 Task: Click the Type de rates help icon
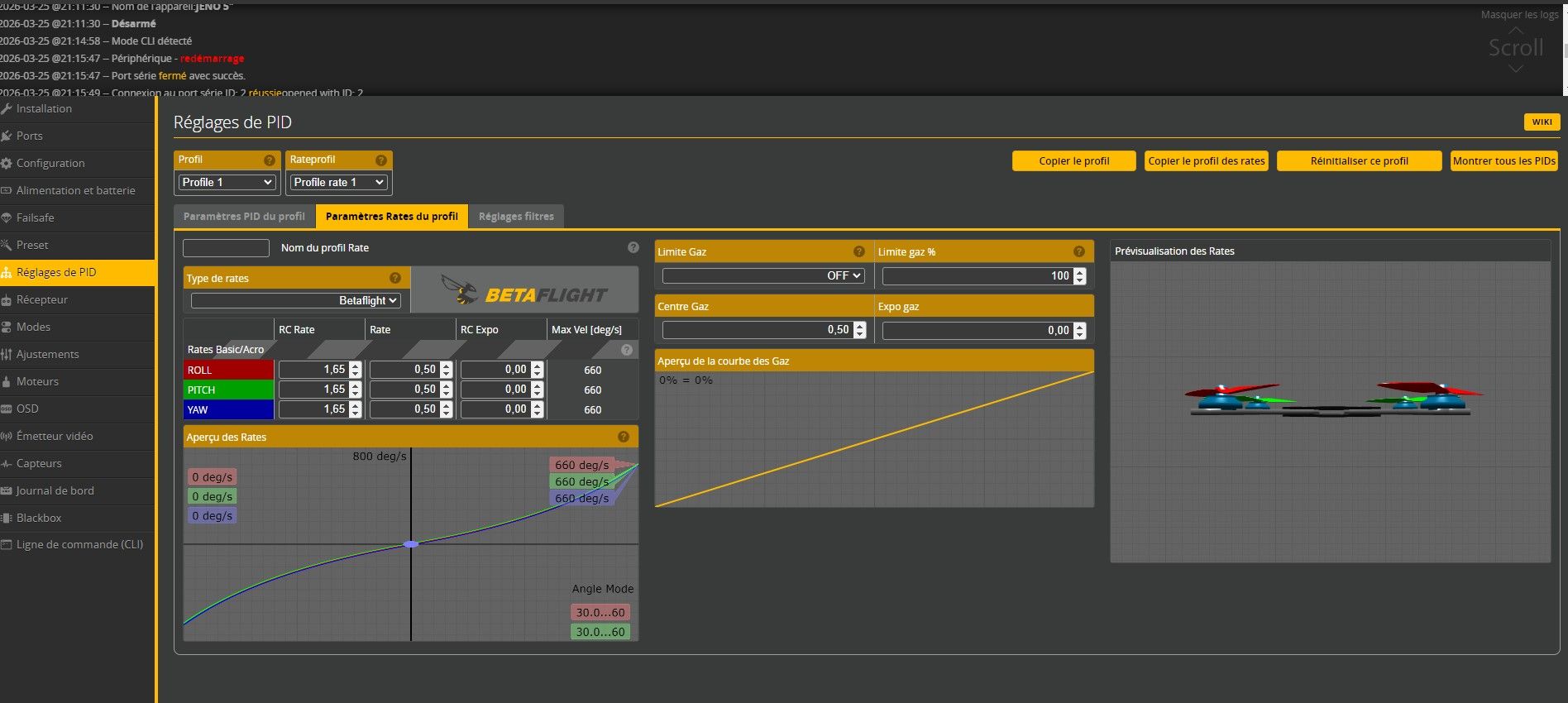395,279
